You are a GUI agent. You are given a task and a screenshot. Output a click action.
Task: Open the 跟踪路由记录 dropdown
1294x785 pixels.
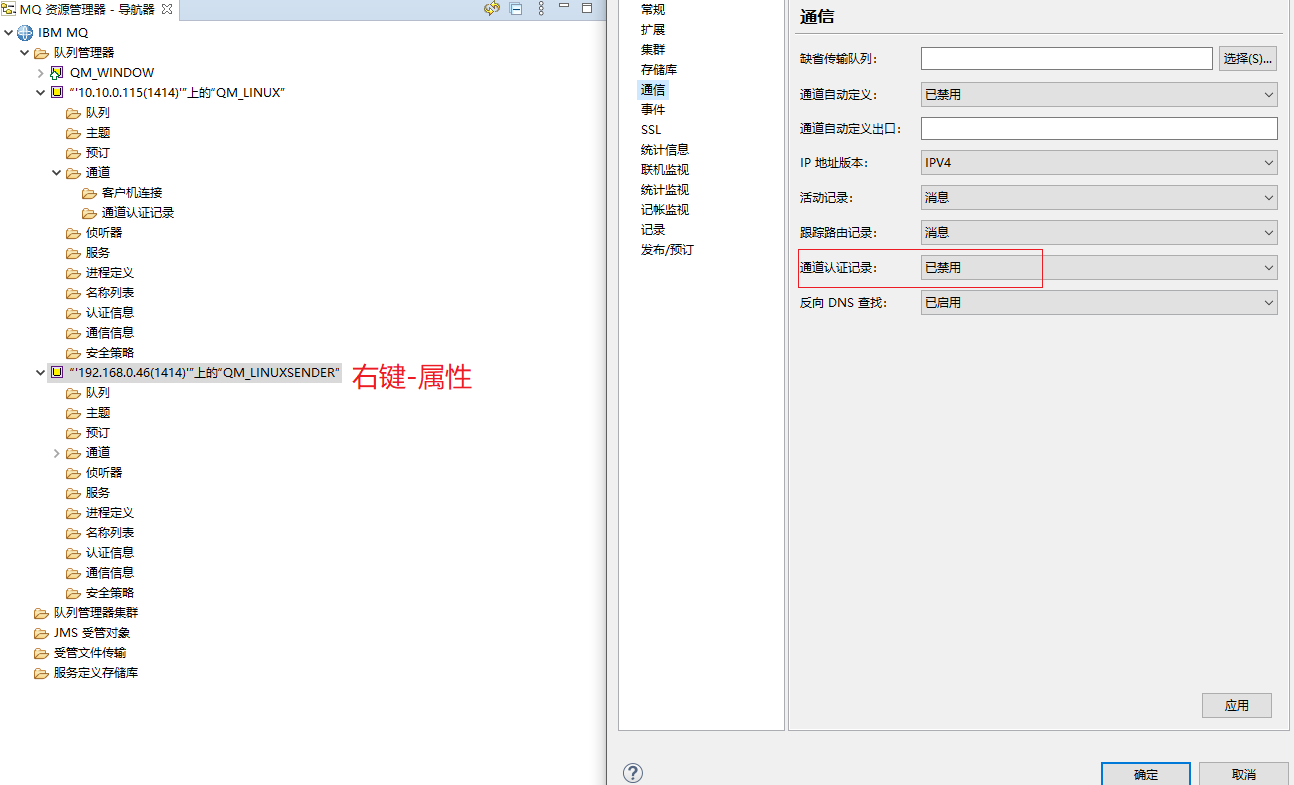click(x=1099, y=232)
